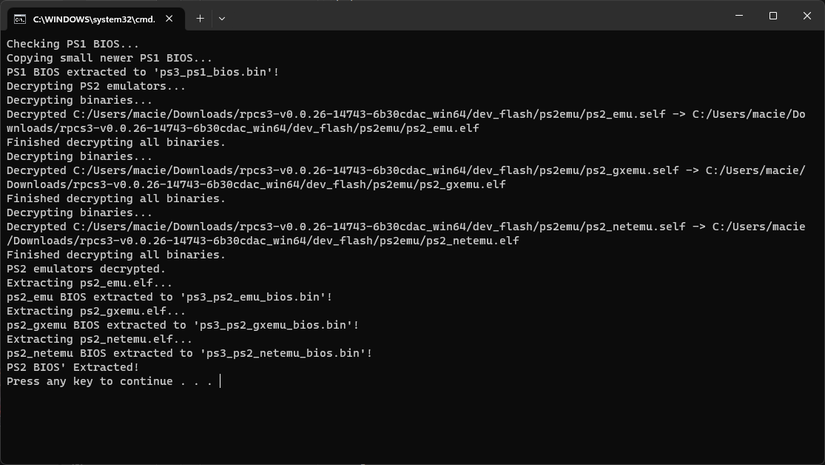Click the 'Checking PS1 BIOS...' line
The height and width of the screenshot is (465, 825).
click(73, 44)
